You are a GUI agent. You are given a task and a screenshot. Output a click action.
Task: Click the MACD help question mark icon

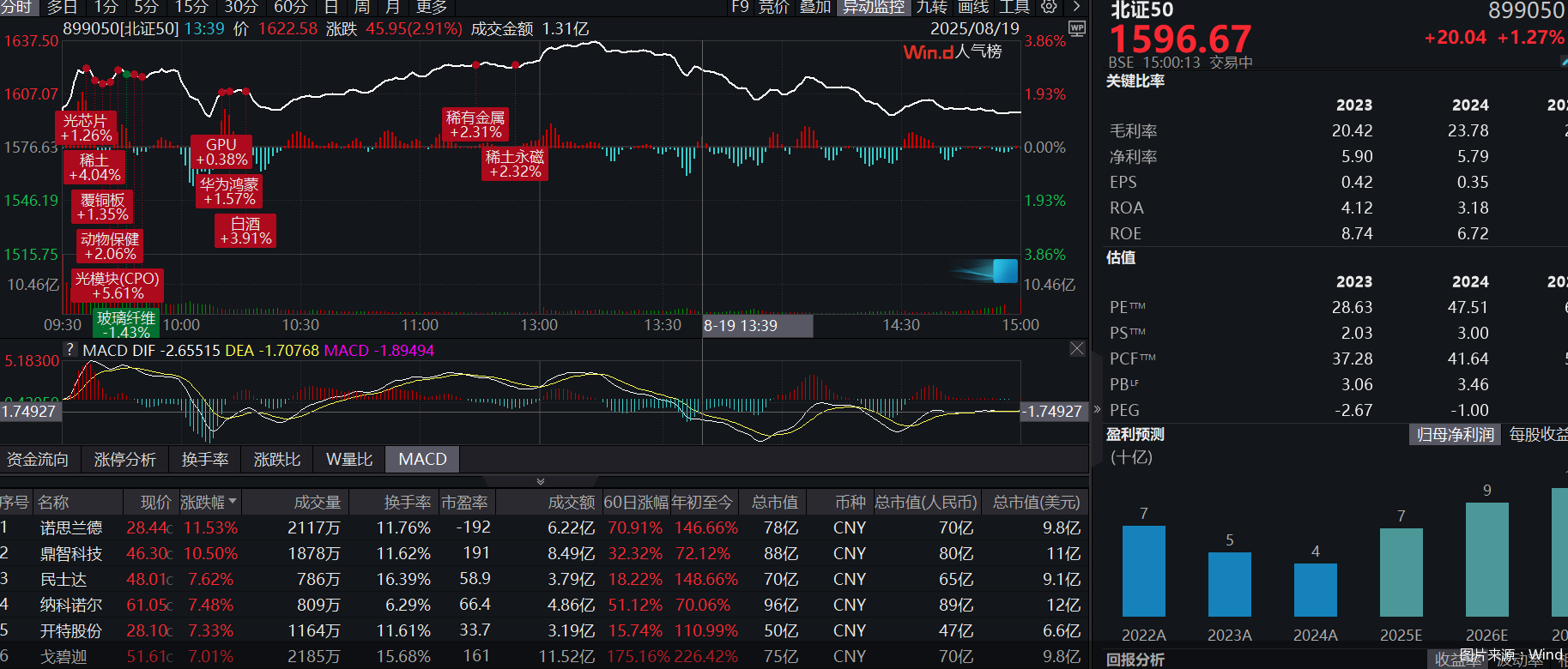[x=70, y=350]
